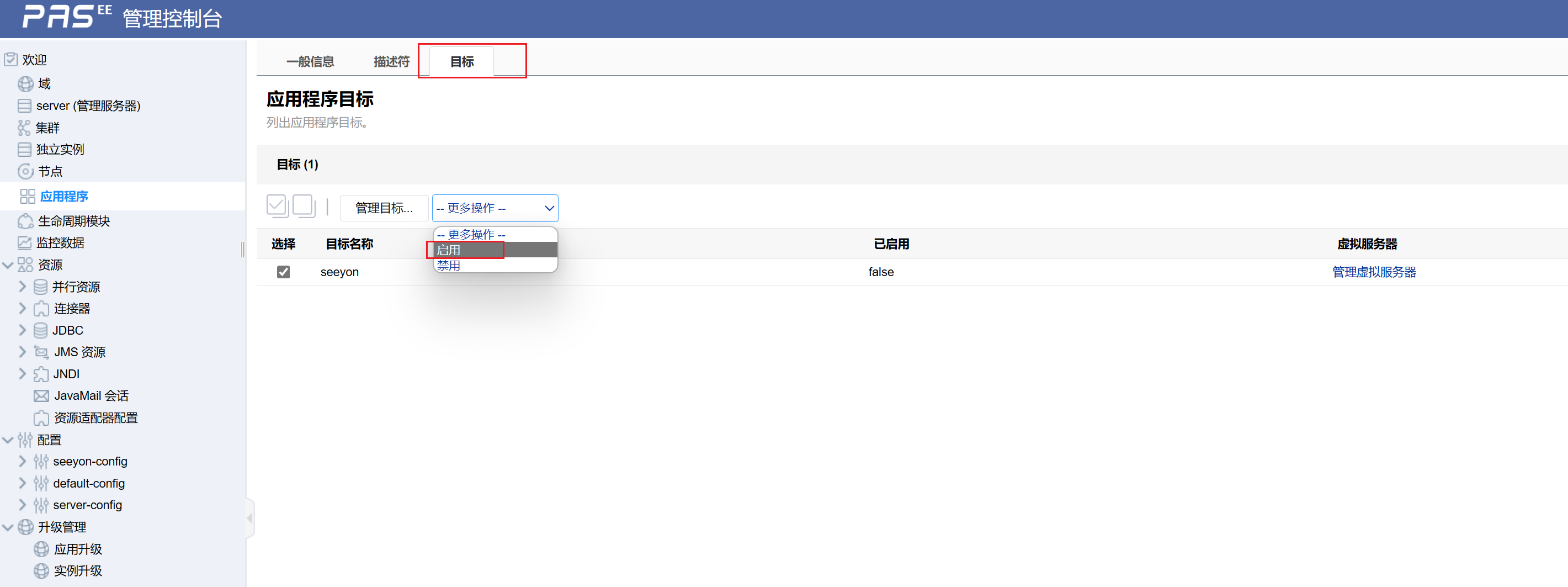The image size is (1568, 587).
Task: Click the deselect-all empty box toolbar button
Action: (304, 207)
